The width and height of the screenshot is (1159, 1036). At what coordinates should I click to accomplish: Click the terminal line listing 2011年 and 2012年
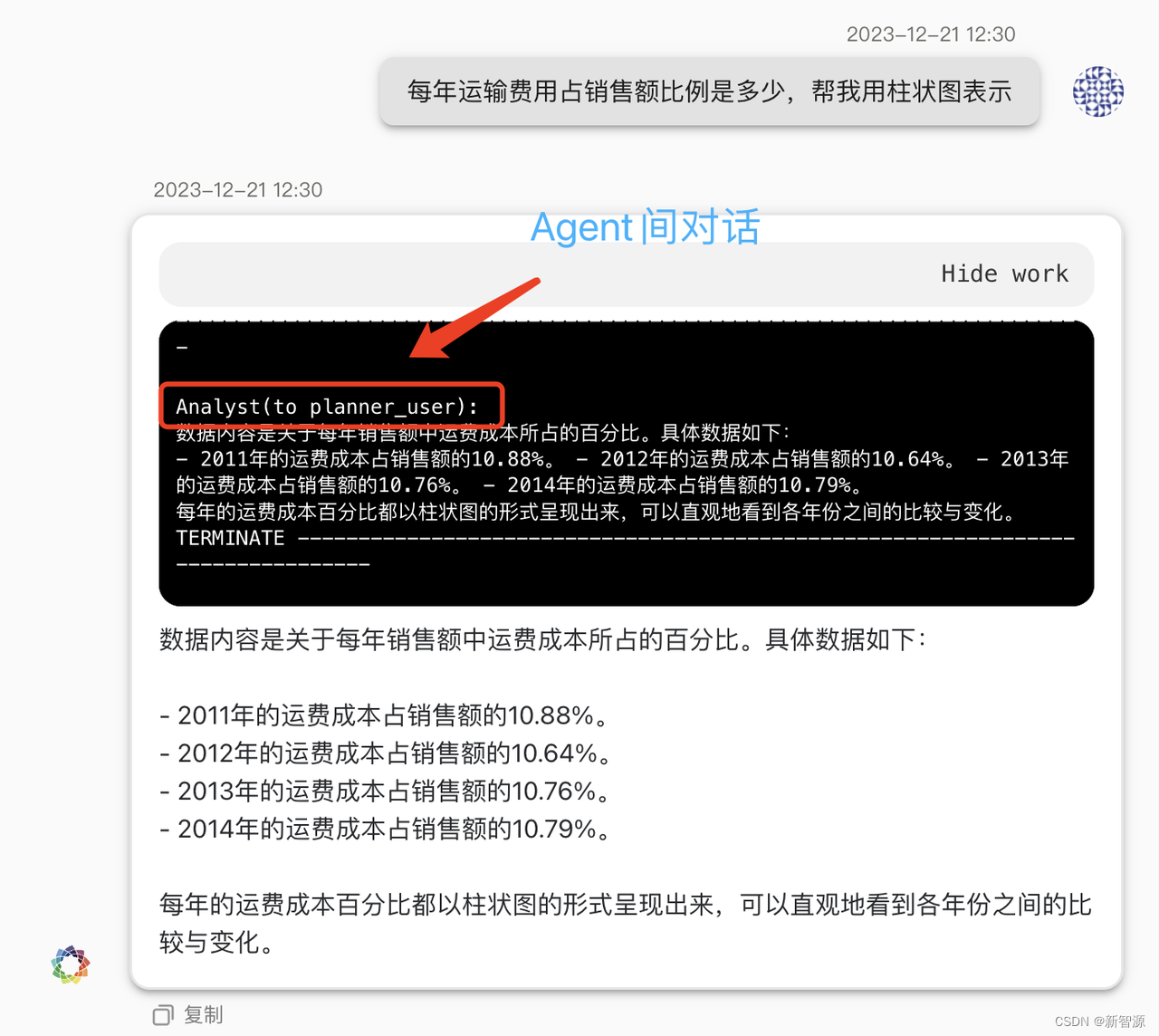pos(623,459)
